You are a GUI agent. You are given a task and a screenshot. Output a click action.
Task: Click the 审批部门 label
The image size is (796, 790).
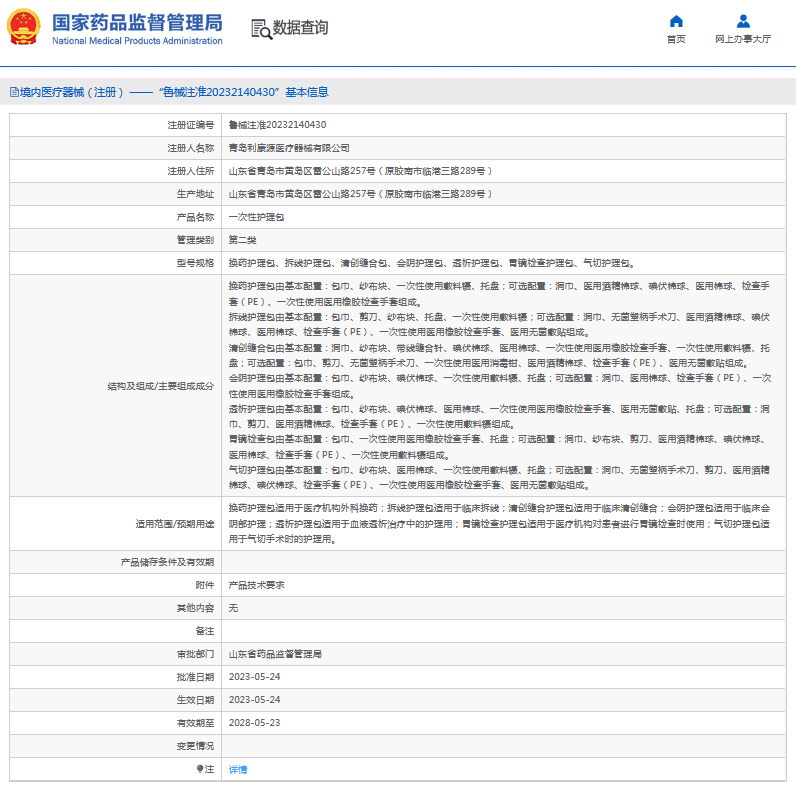(x=195, y=654)
